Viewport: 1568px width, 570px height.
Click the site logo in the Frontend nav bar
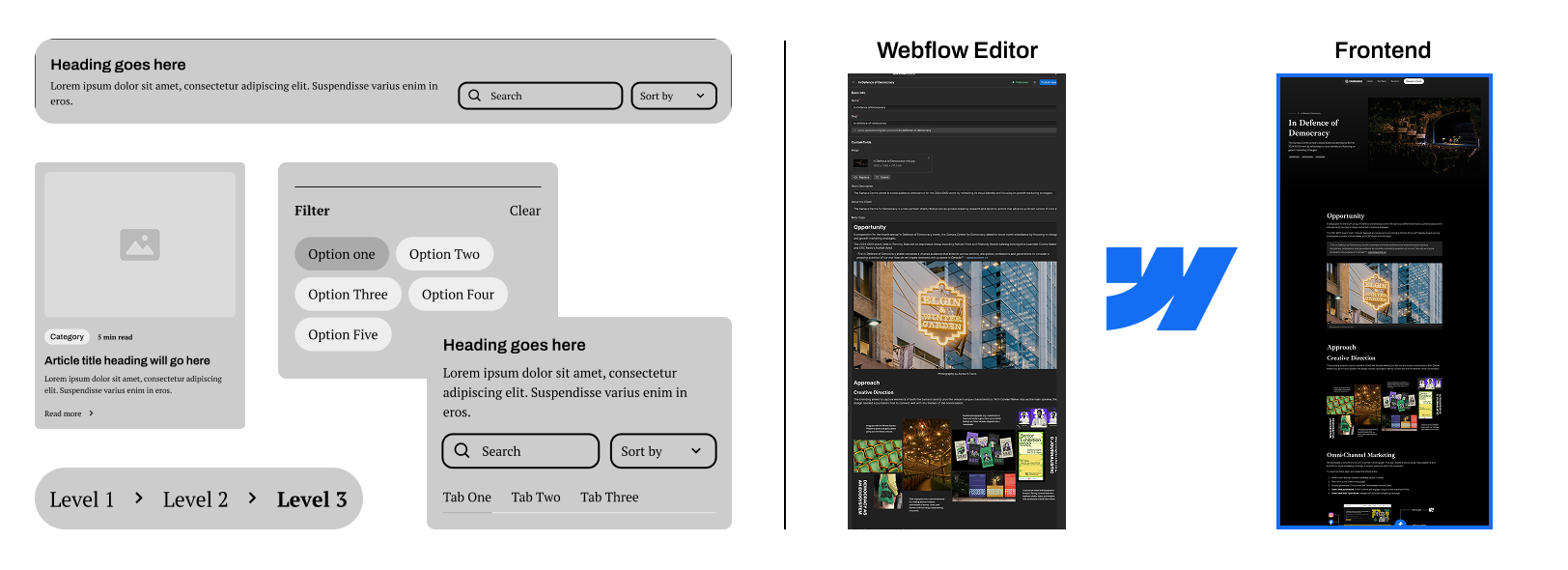[x=1354, y=81]
